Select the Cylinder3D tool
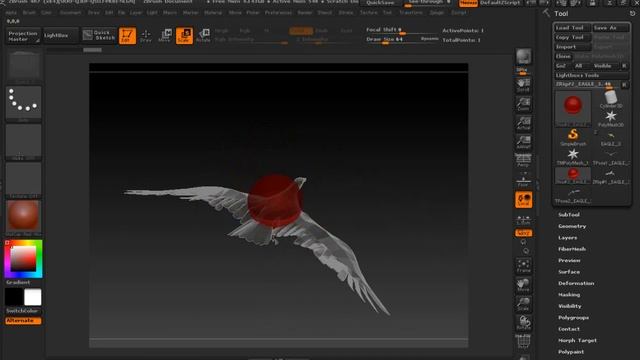The height and width of the screenshot is (360, 640). [x=611, y=99]
